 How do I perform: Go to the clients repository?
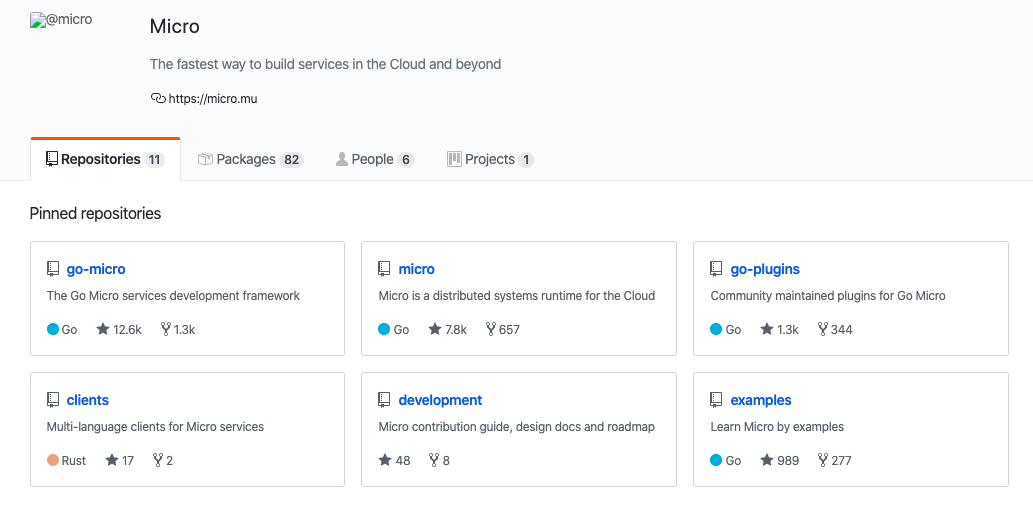point(88,400)
